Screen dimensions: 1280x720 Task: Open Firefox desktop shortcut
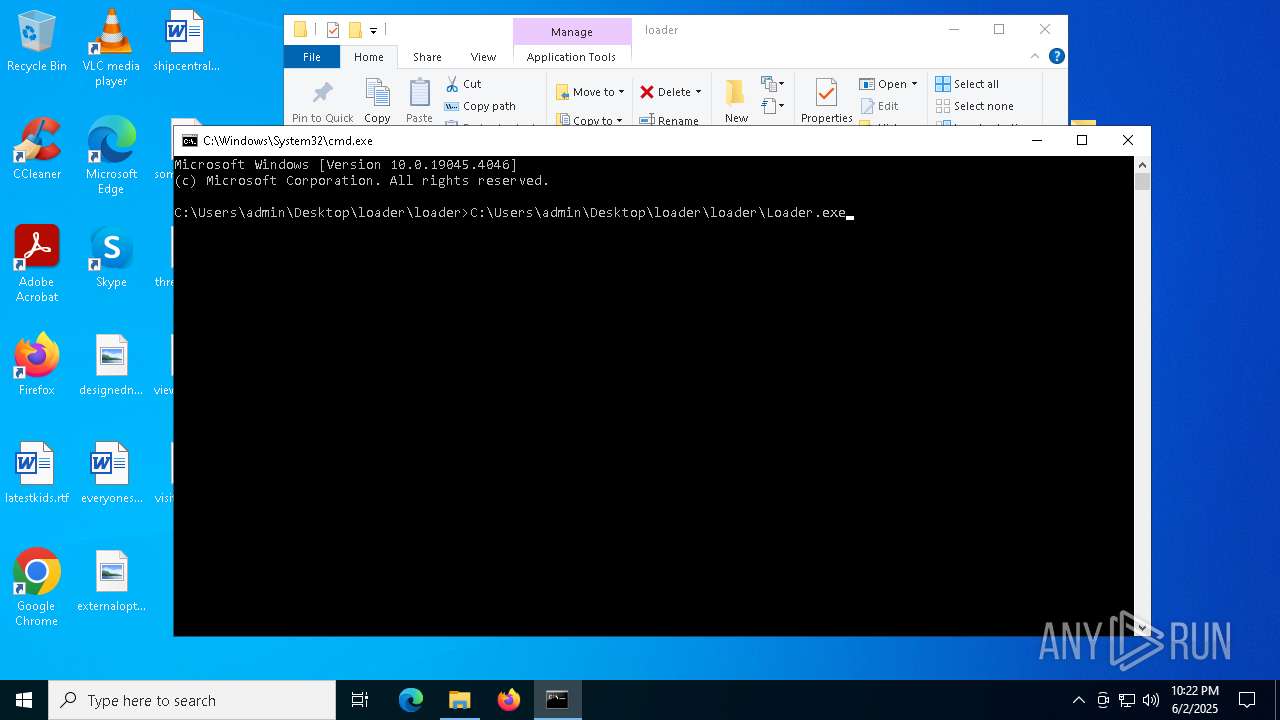pyautogui.click(x=37, y=365)
